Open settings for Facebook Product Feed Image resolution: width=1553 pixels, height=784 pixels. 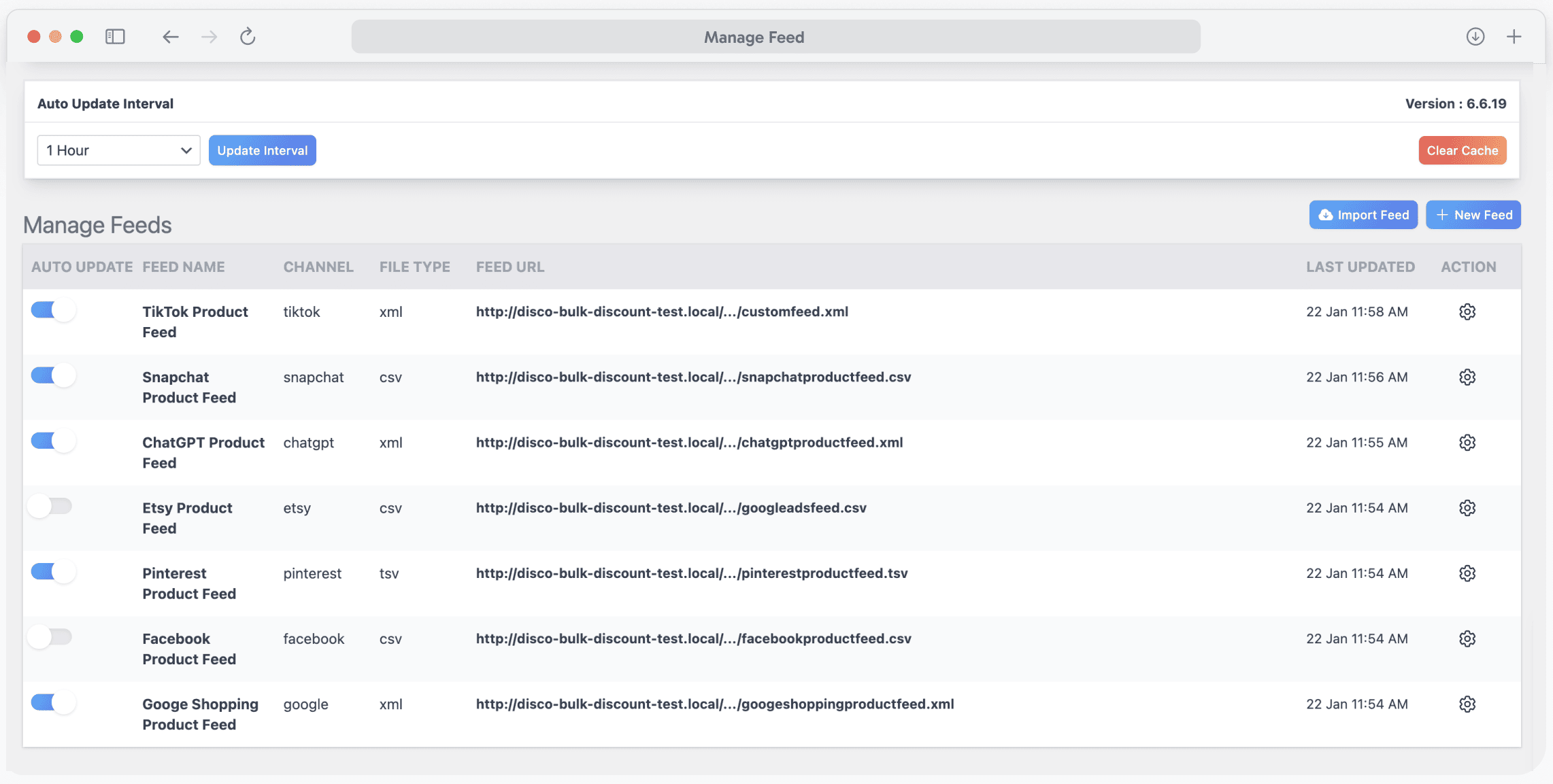[1467, 638]
